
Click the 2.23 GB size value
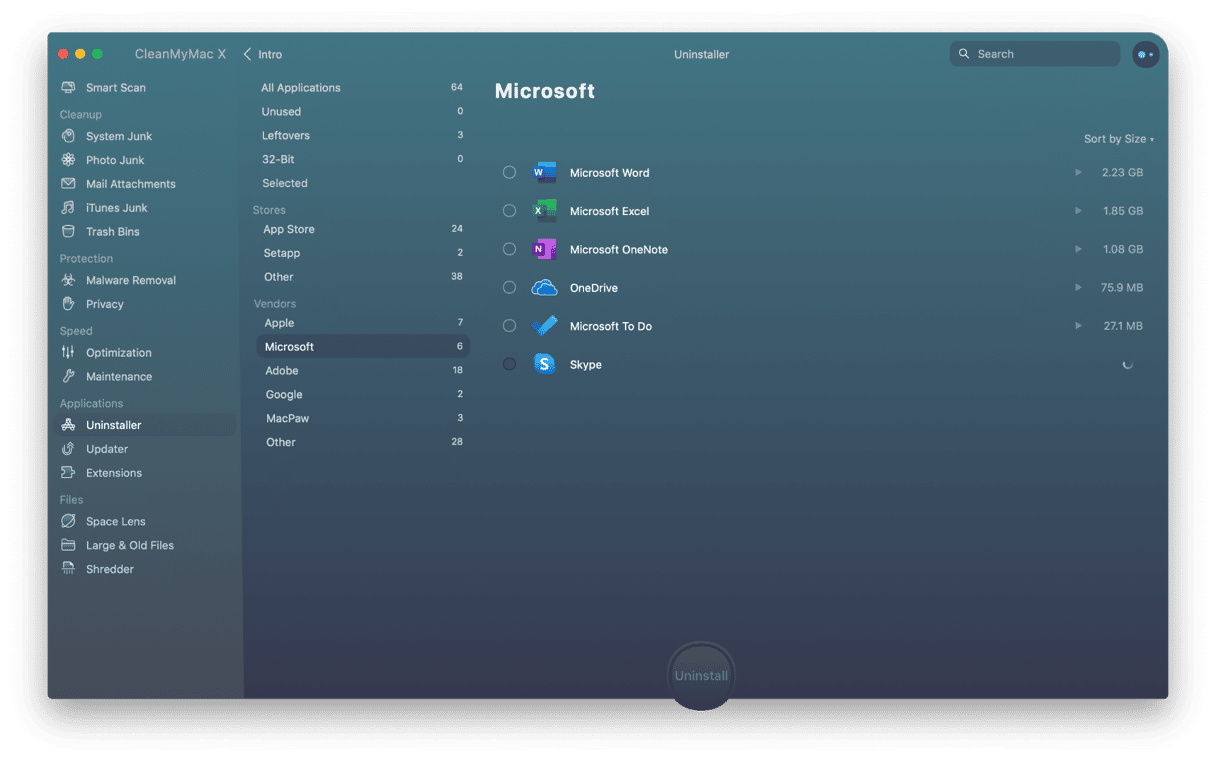(x=1122, y=173)
